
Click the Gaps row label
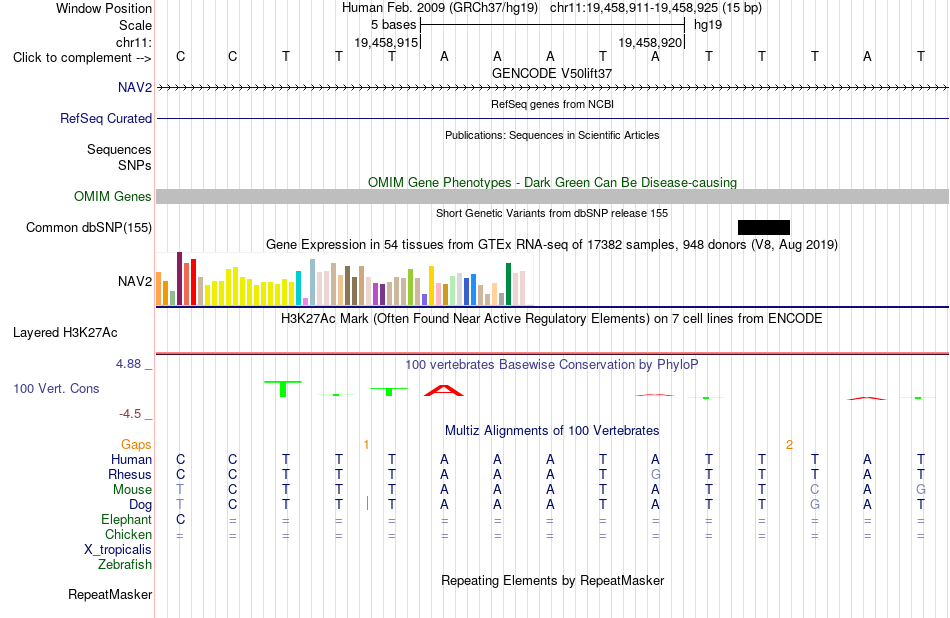(136, 445)
